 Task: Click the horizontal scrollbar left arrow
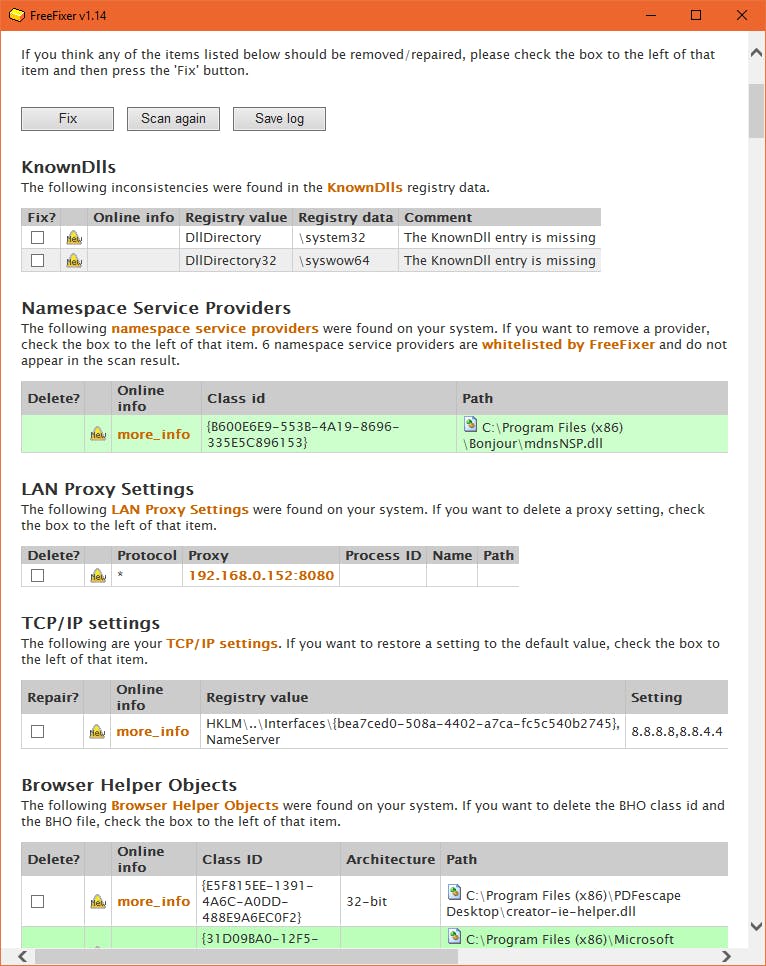click(x=23, y=956)
